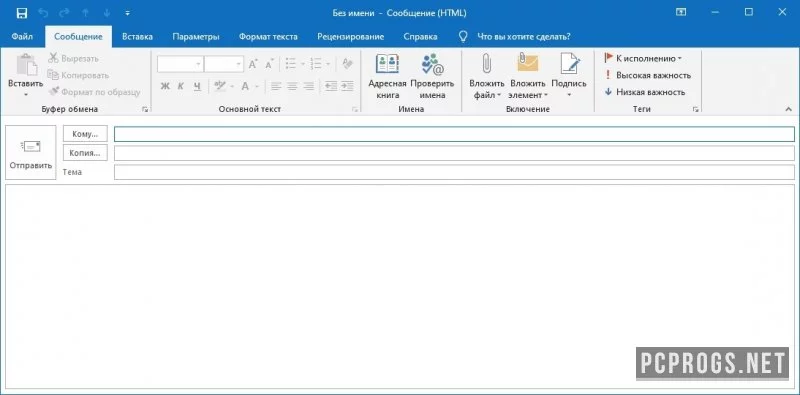Save the message with the floppy disk icon
Image resolution: width=800 pixels, height=395 pixels.
pyautogui.click(x=21, y=13)
